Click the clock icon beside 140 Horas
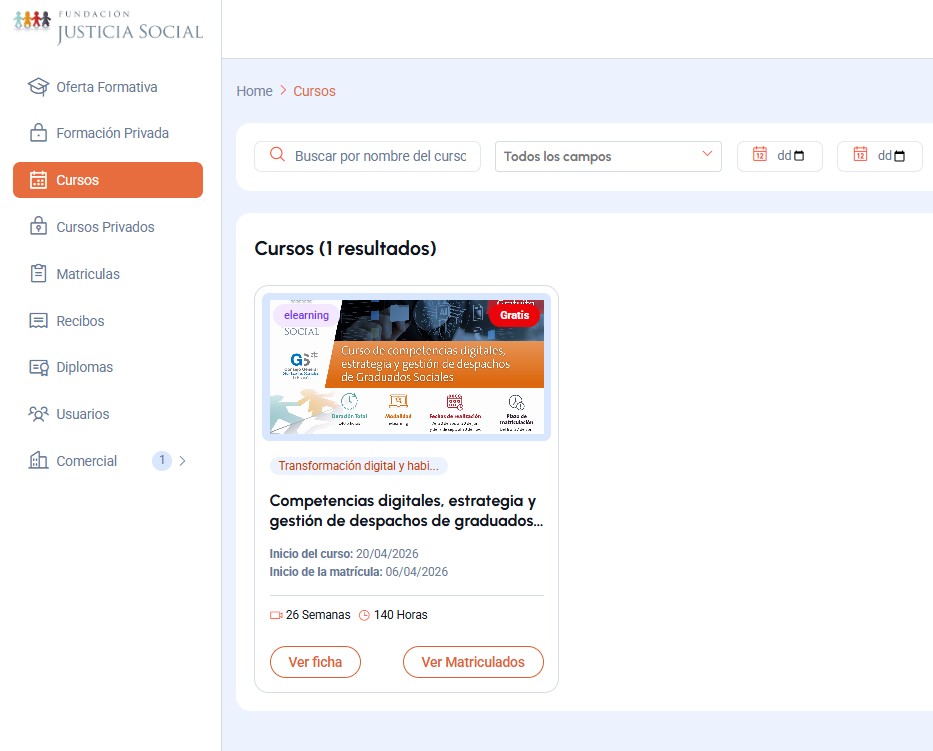 tap(364, 615)
